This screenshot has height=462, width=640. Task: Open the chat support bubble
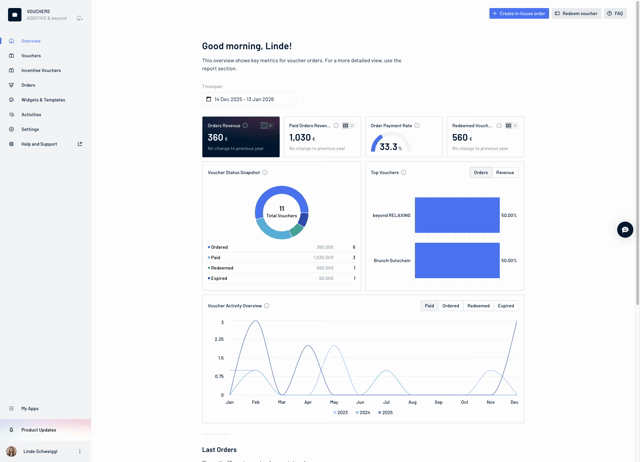pyautogui.click(x=625, y=229)
